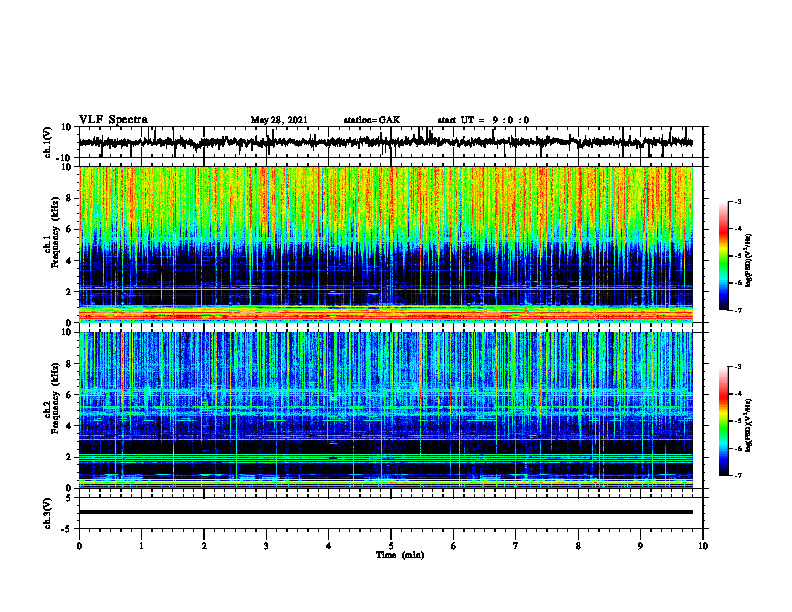Click the log(PSD) label beside ch.2 color bar
792x612 pixels.
pyautogui.click(x=749, y=425)
